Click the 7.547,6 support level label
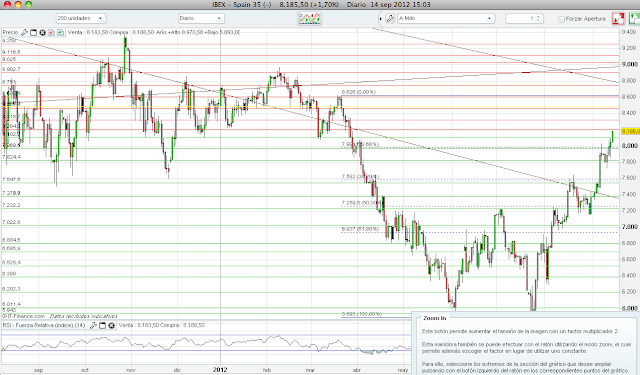This screenshot has height=375, width=640. 11,180
